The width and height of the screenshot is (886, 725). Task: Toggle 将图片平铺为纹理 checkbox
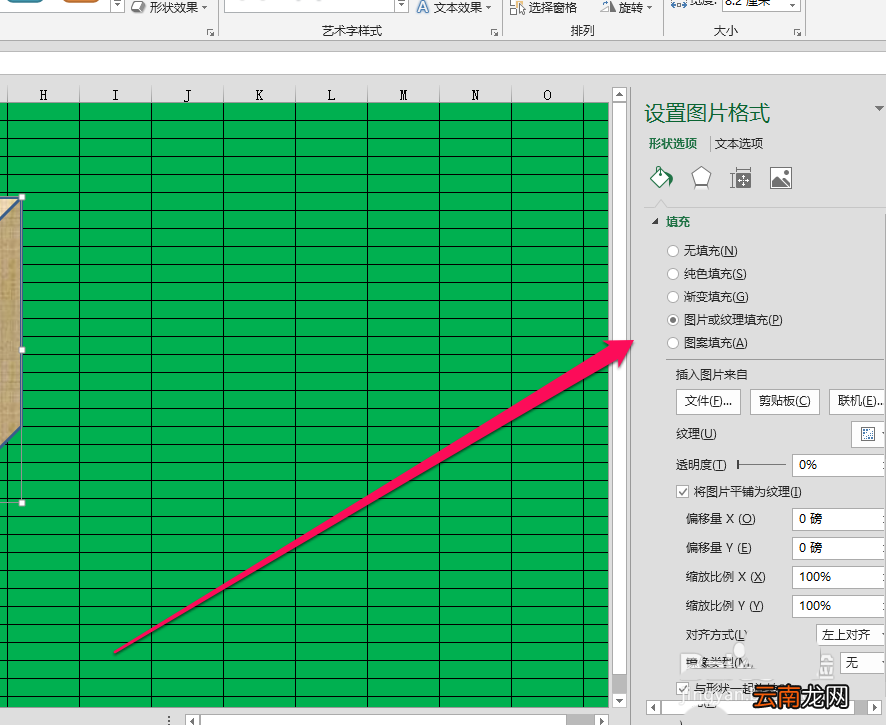pos(682,492)
